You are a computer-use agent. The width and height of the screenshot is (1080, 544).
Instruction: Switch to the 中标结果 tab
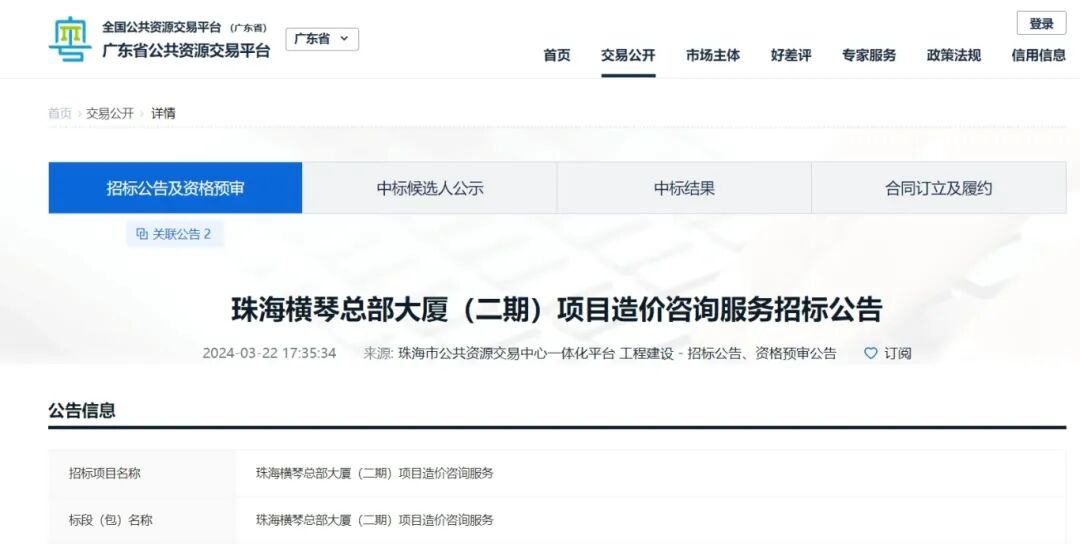pos(684,188)
